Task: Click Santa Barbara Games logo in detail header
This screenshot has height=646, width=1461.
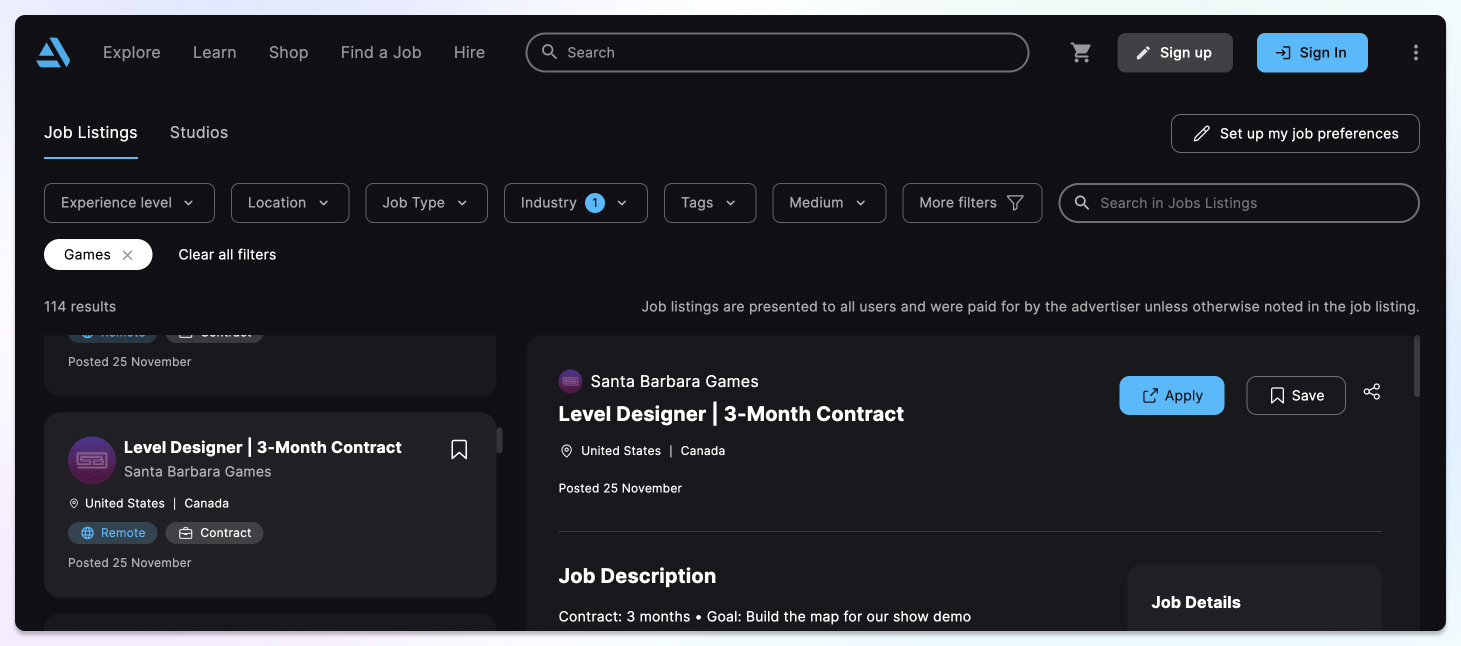Action: click(x=570, y=381)
